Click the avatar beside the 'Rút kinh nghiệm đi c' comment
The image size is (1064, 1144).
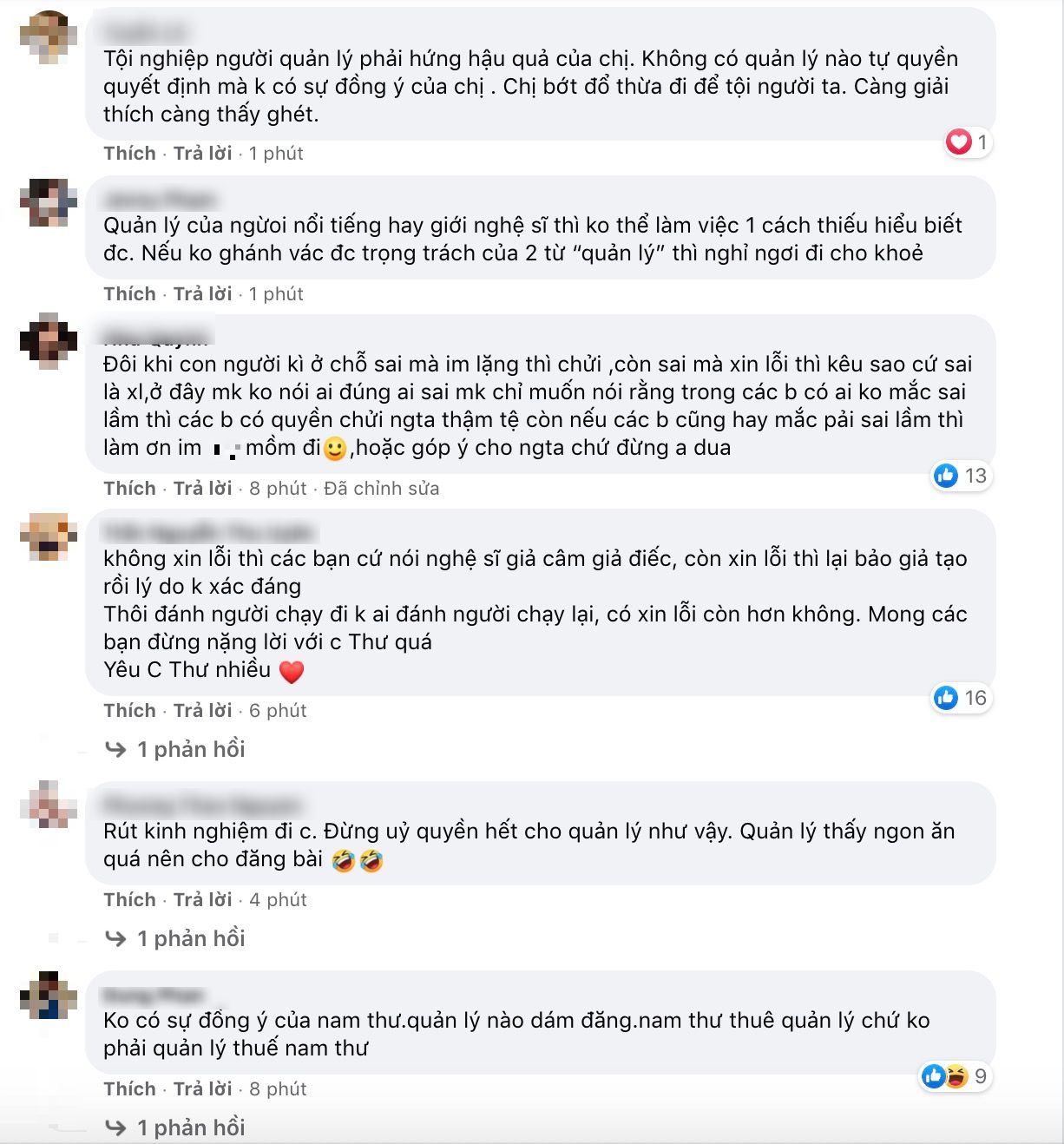tap(49, 804)
